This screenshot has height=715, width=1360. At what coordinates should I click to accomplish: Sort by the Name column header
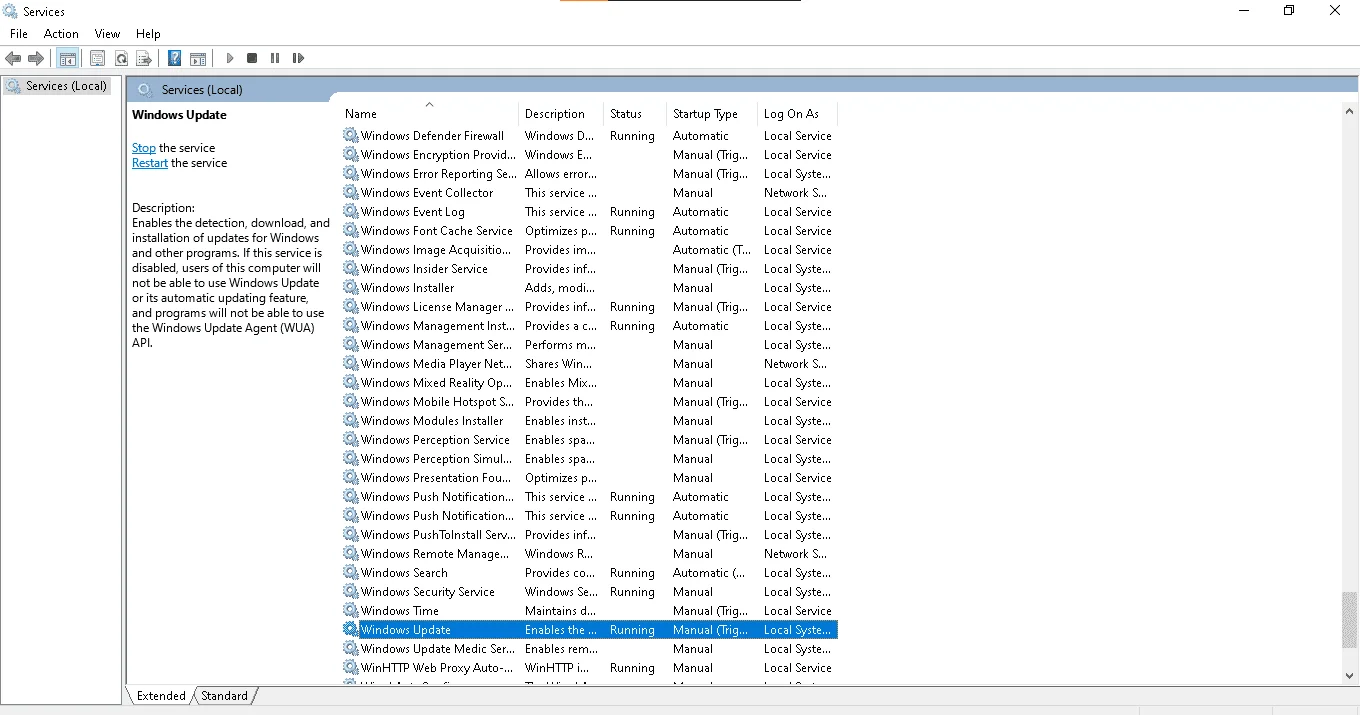pos(430,114)
